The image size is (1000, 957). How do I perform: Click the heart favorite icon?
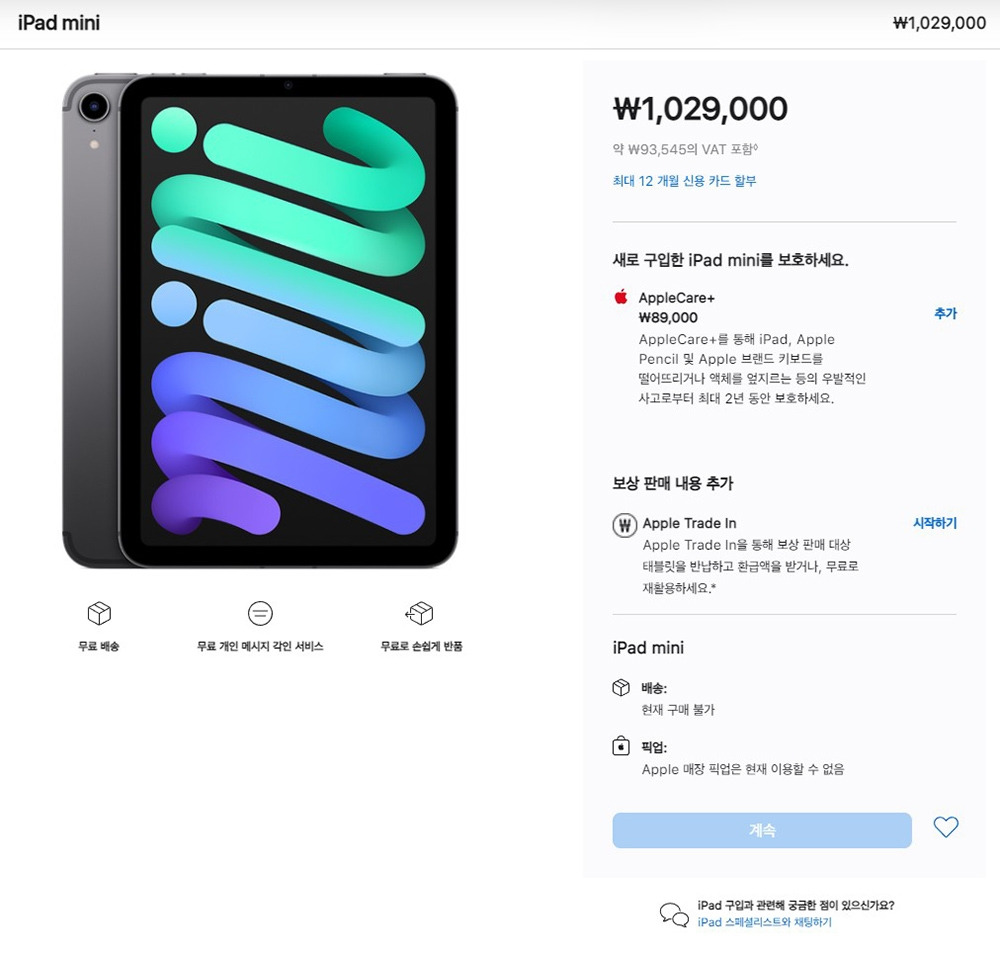coord(946,827)
